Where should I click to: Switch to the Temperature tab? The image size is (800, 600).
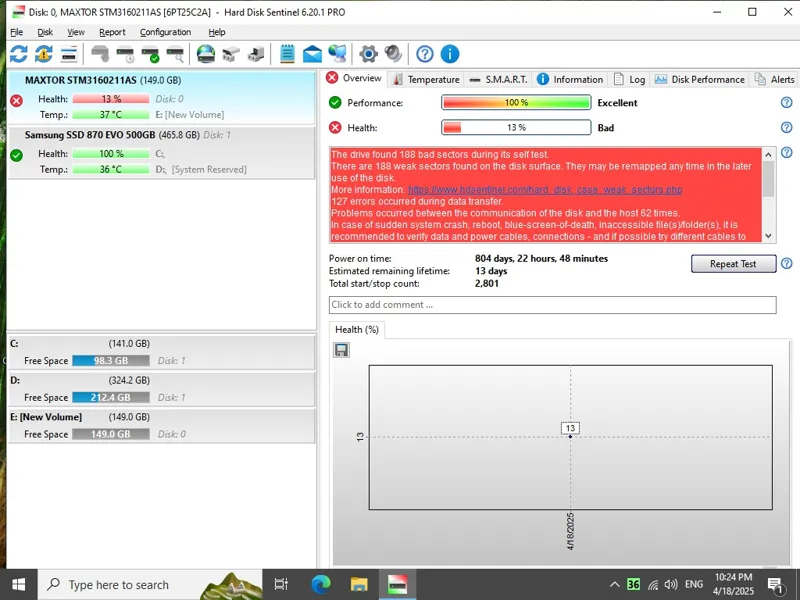click(426, 79)
